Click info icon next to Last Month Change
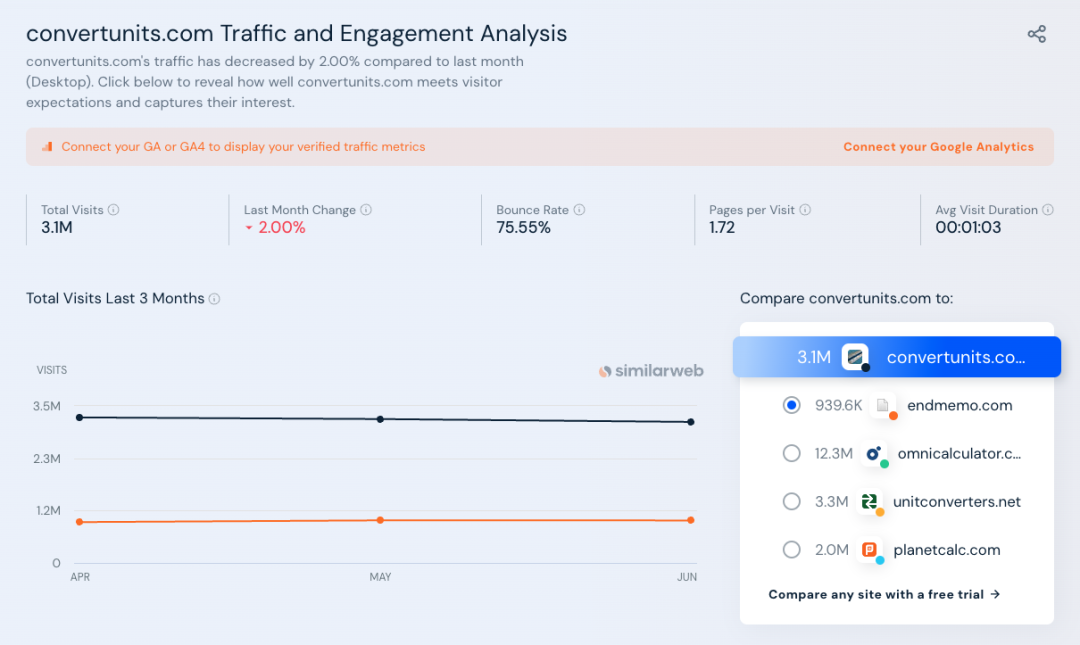1080x645 pixels. [x=366, y=210]
